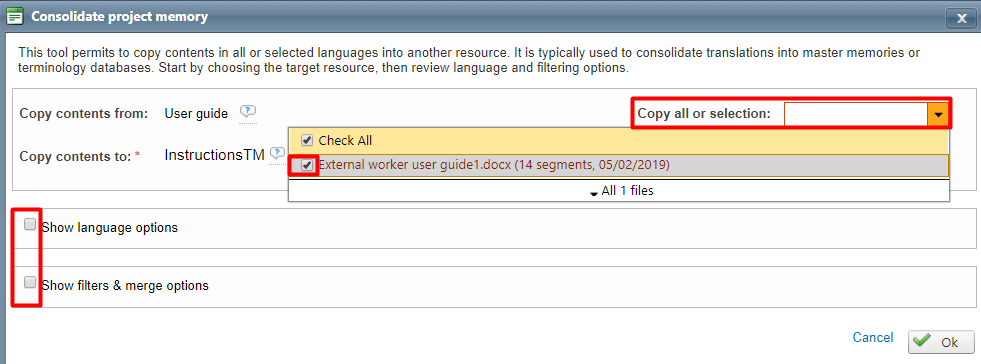Select External worker user guide1.docx list entry

[619, 166]
